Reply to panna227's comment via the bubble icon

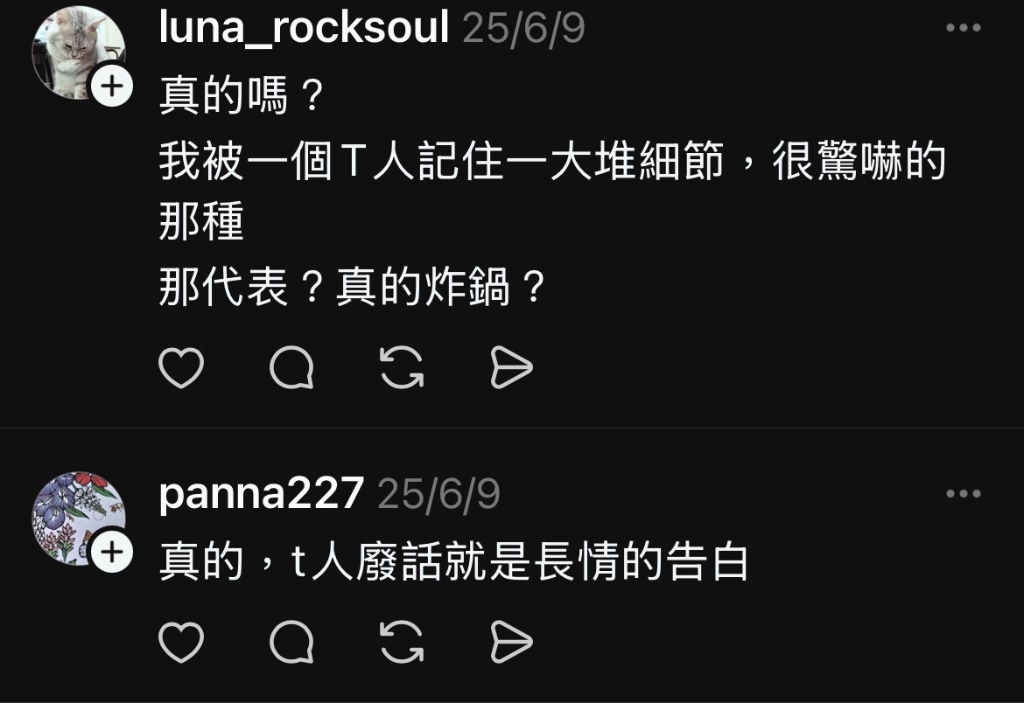(x=292, y=642)
